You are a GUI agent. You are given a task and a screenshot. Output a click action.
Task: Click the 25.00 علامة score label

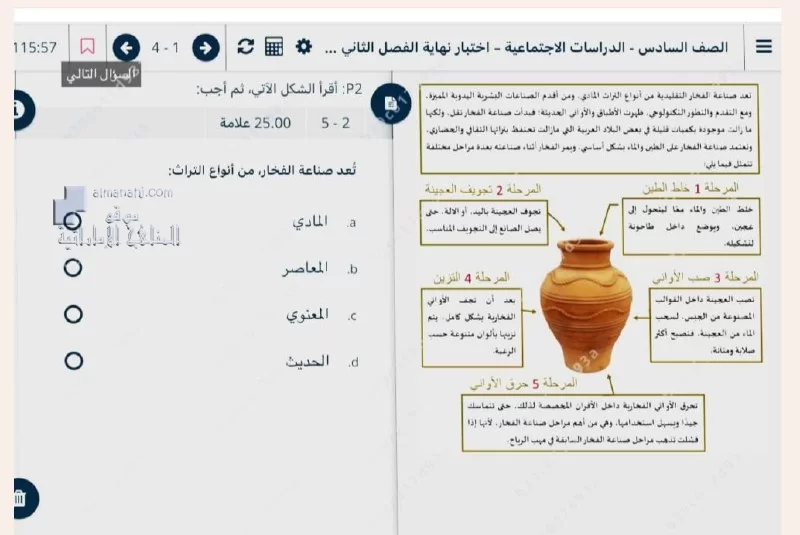(x=255, y=123)
